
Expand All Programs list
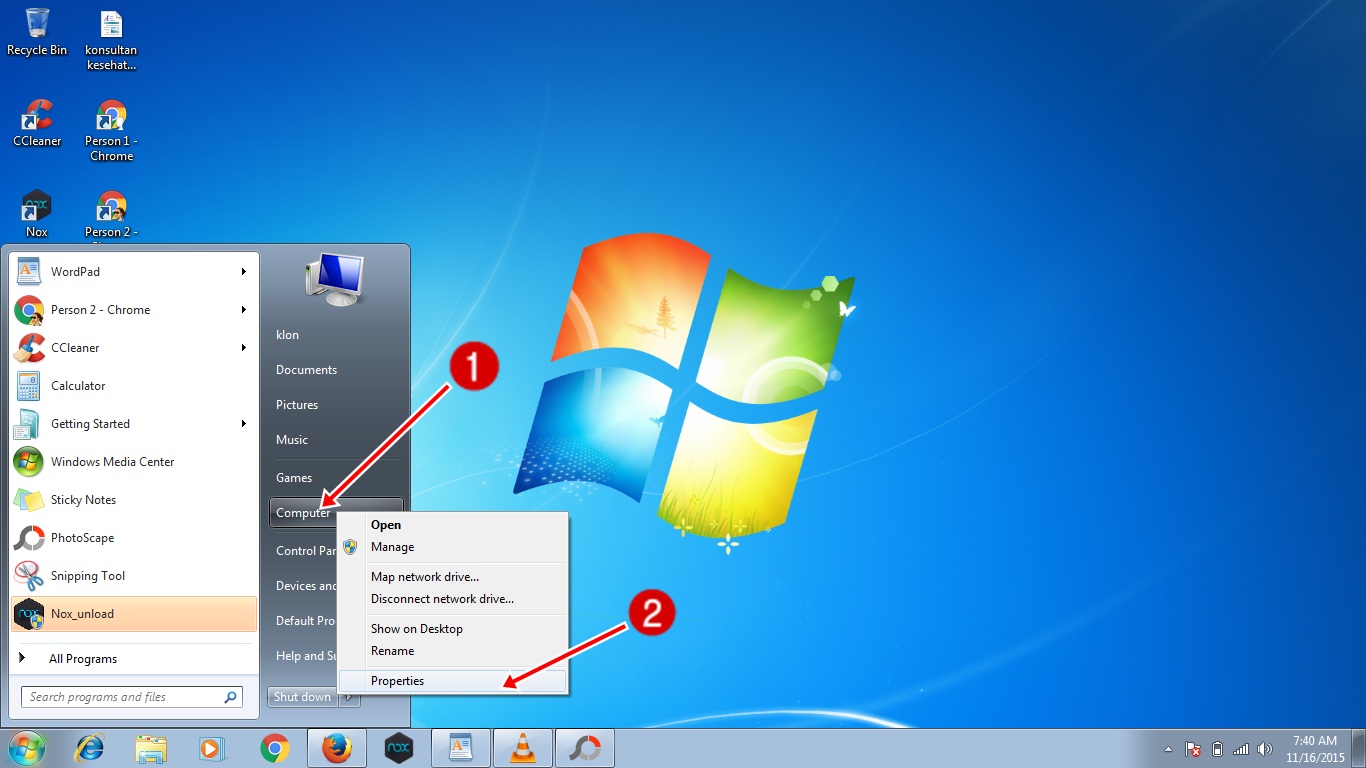tap(133, 659)
